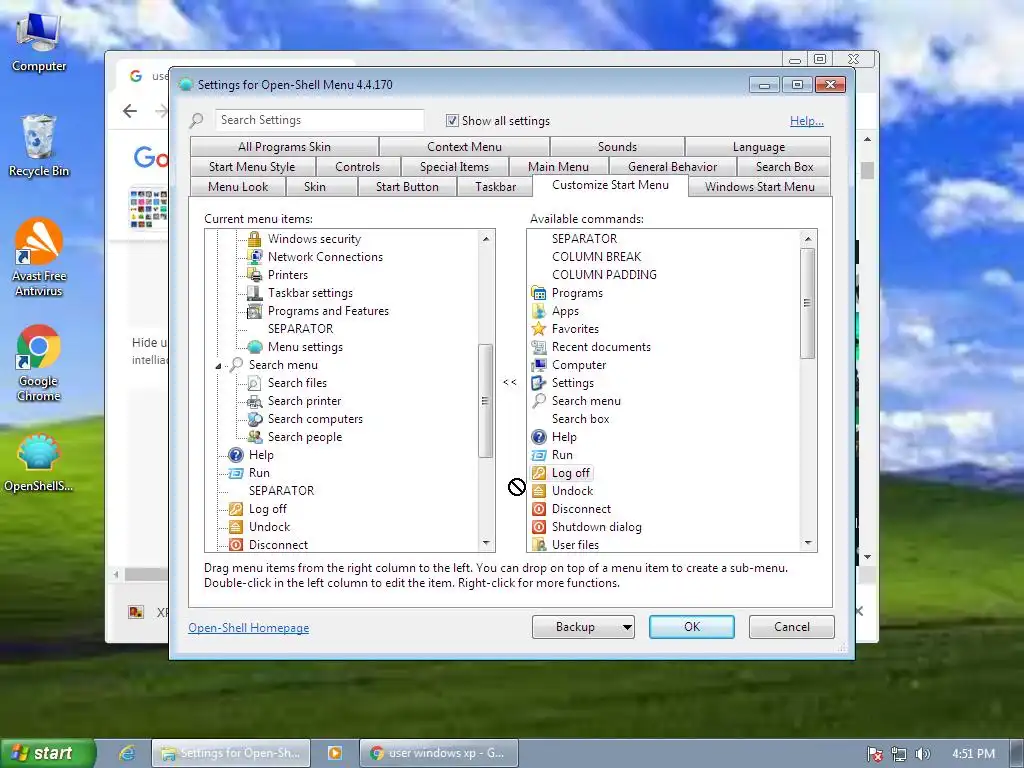Click the Programs icon in available commands
The image size is (1024, 768).
pyautogui.click(x=539, y=293)
